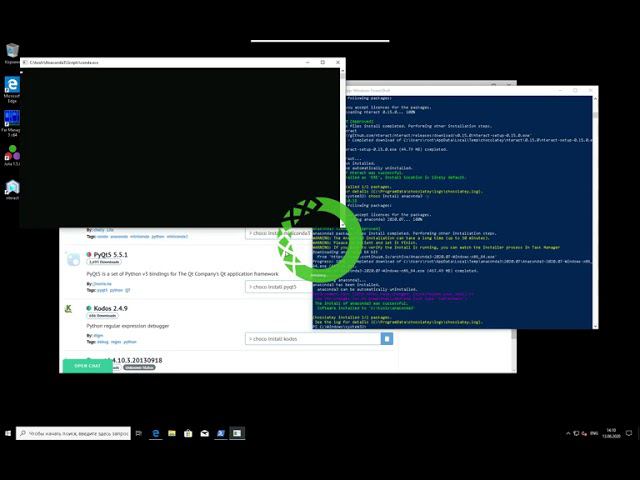Open Microsoft Store from the taskbar
The width and height of the screenshot is (640, 480).
click(188, 433)
